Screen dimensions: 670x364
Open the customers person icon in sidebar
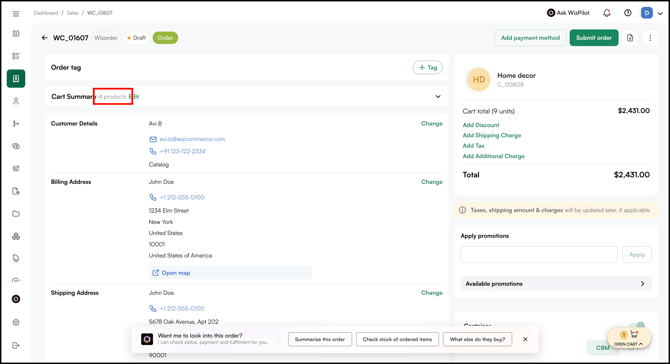16,101
